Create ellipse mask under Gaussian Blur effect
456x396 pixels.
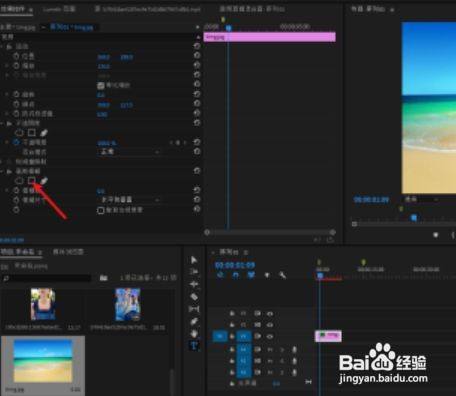[x=19, y=181]
